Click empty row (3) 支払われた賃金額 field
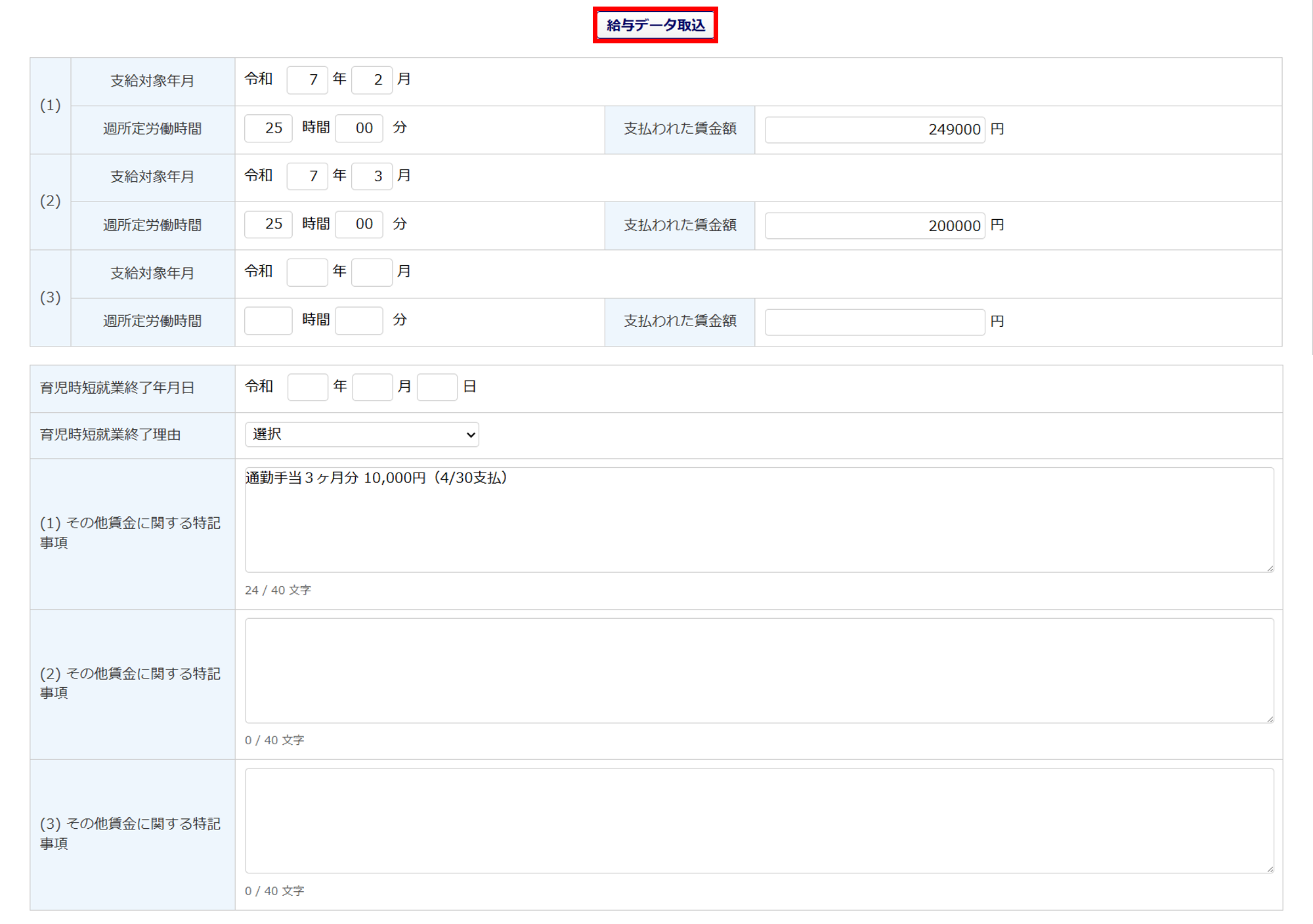The image size is (1313, 924). (x=874, y=322)
